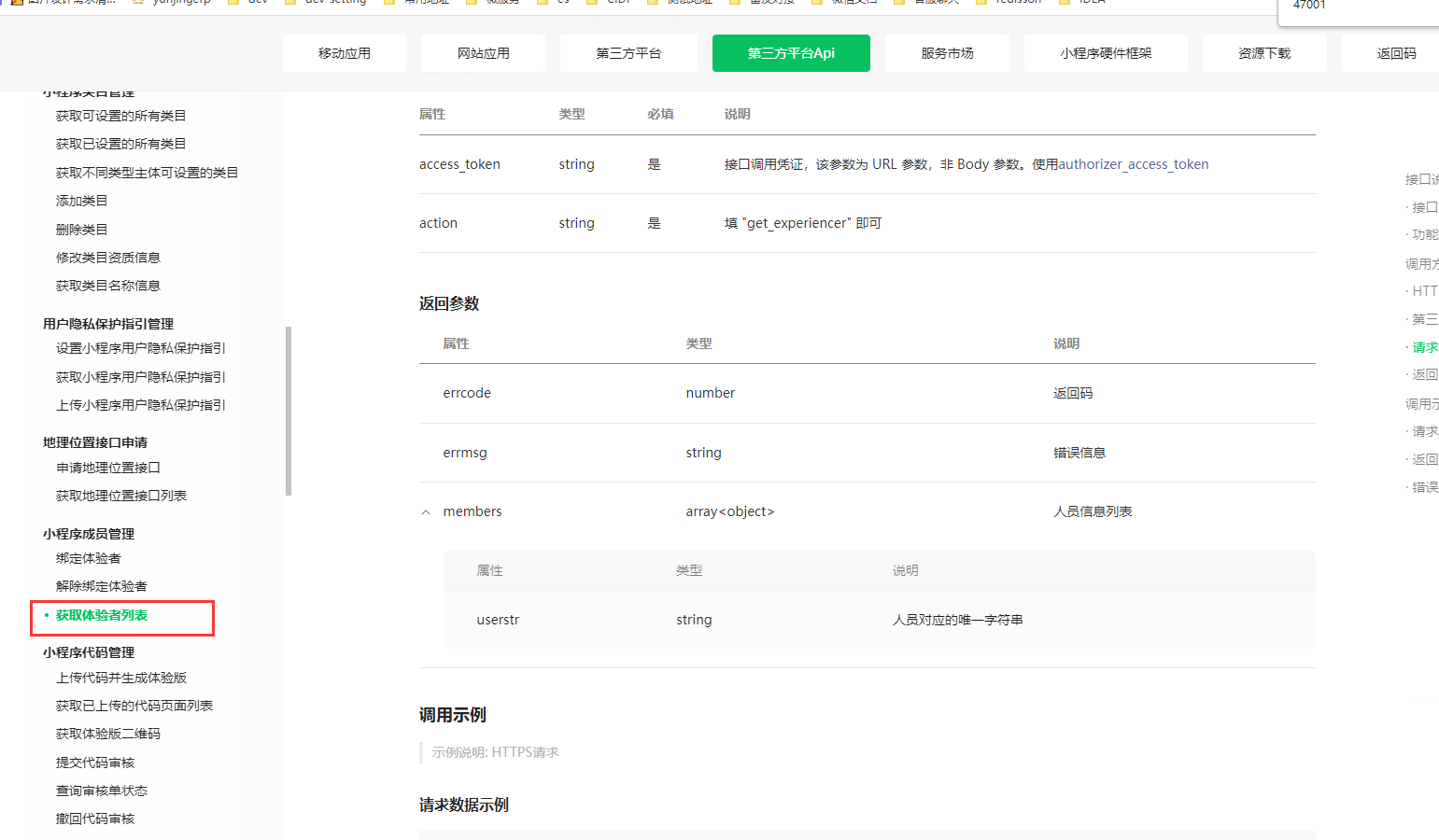Open 上传代码并生成体验版
The width and height of the screenshot is (1439, 840).
coord(121,678)
